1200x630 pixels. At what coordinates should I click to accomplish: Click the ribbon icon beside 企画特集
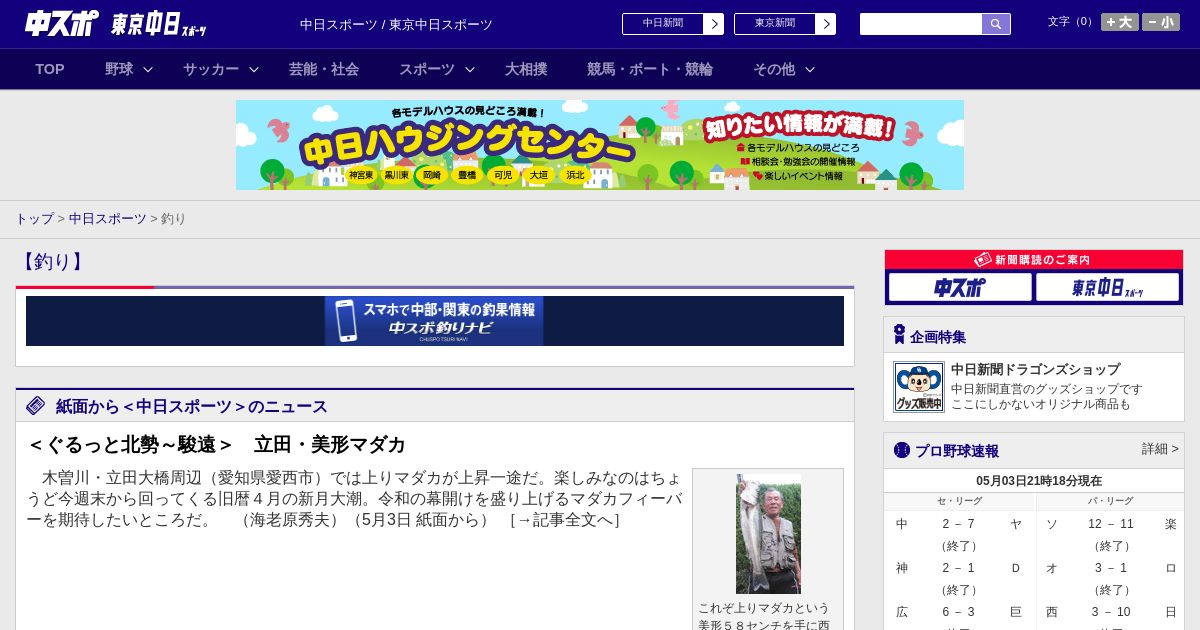pos(899,335)
